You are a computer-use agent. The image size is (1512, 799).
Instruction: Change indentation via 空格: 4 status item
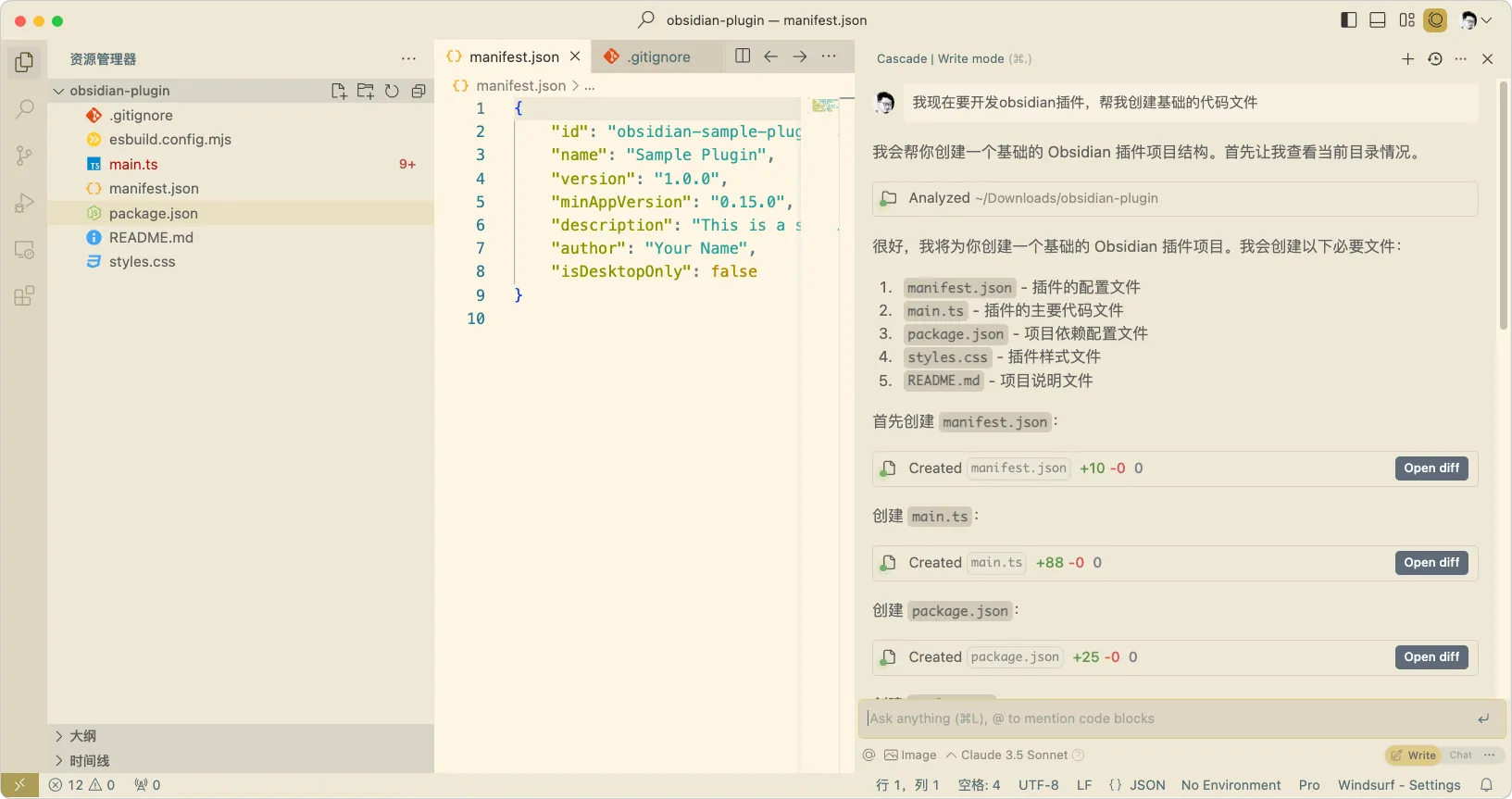coord(979,785)
